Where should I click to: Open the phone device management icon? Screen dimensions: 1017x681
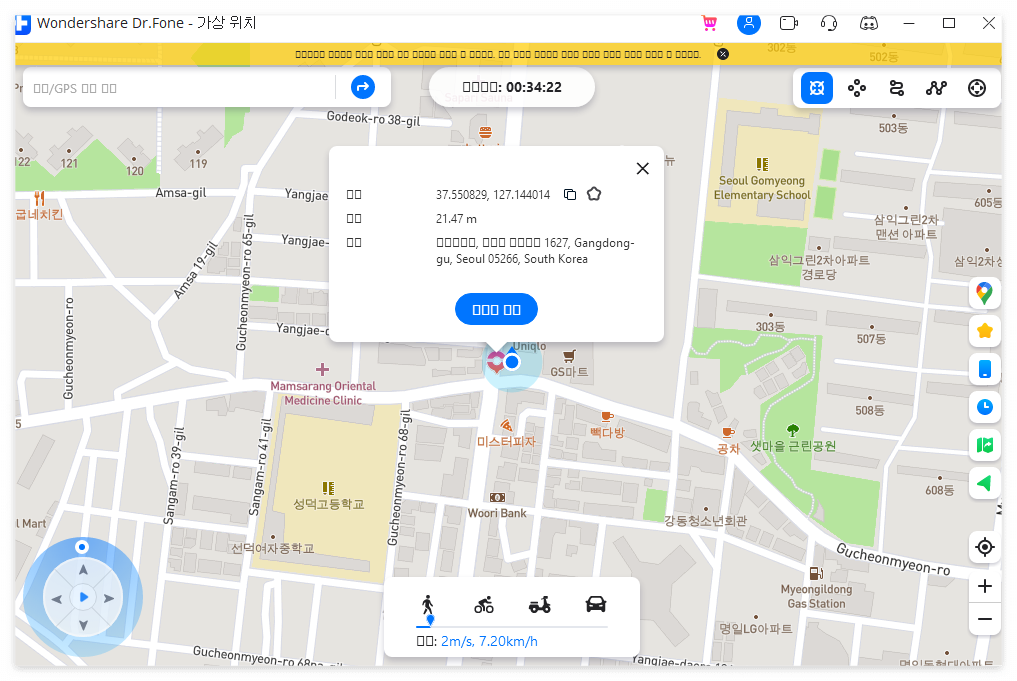[x=985, y=369]
